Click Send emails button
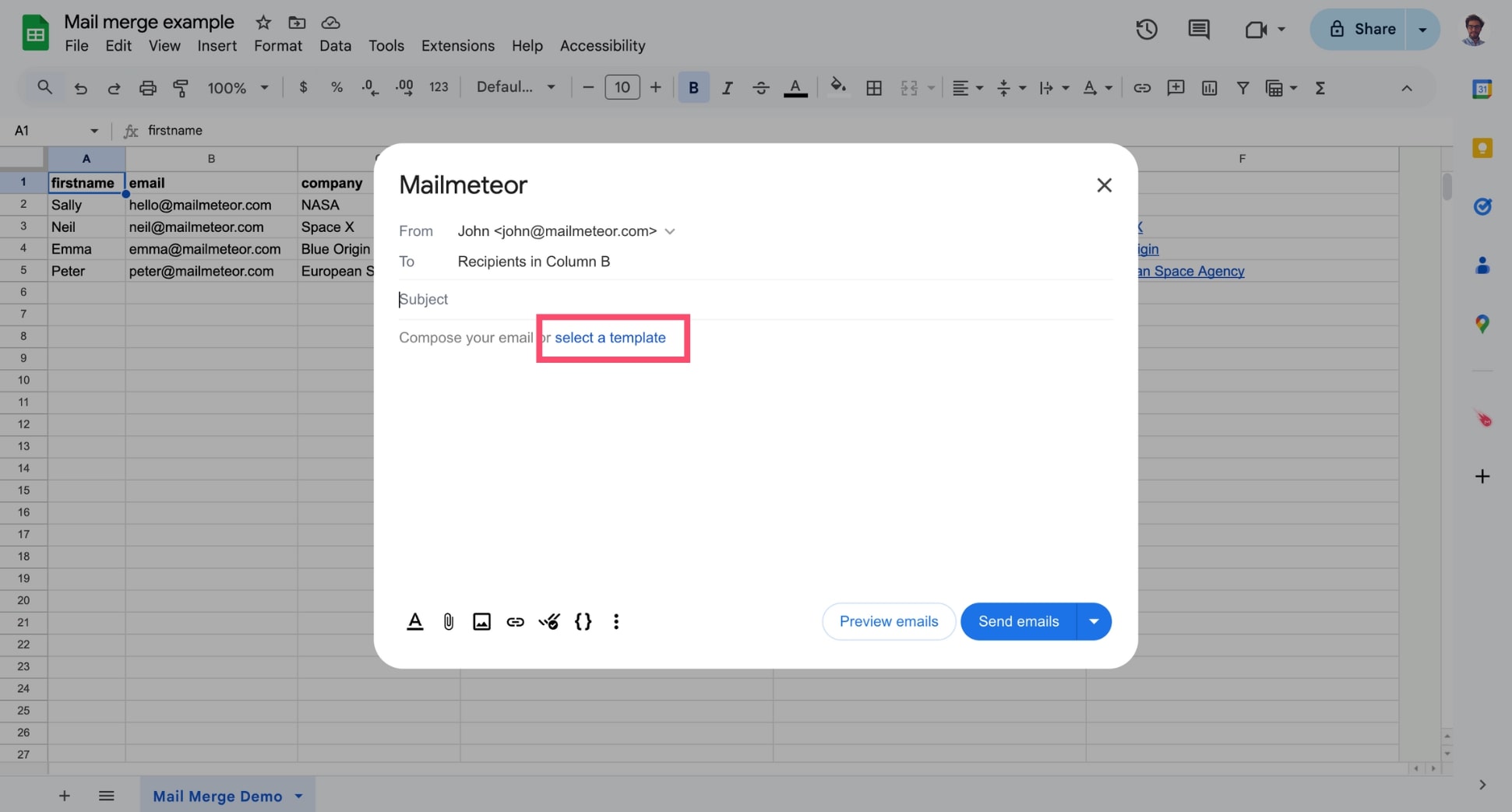1512x812 pixels. point(1018,621)
